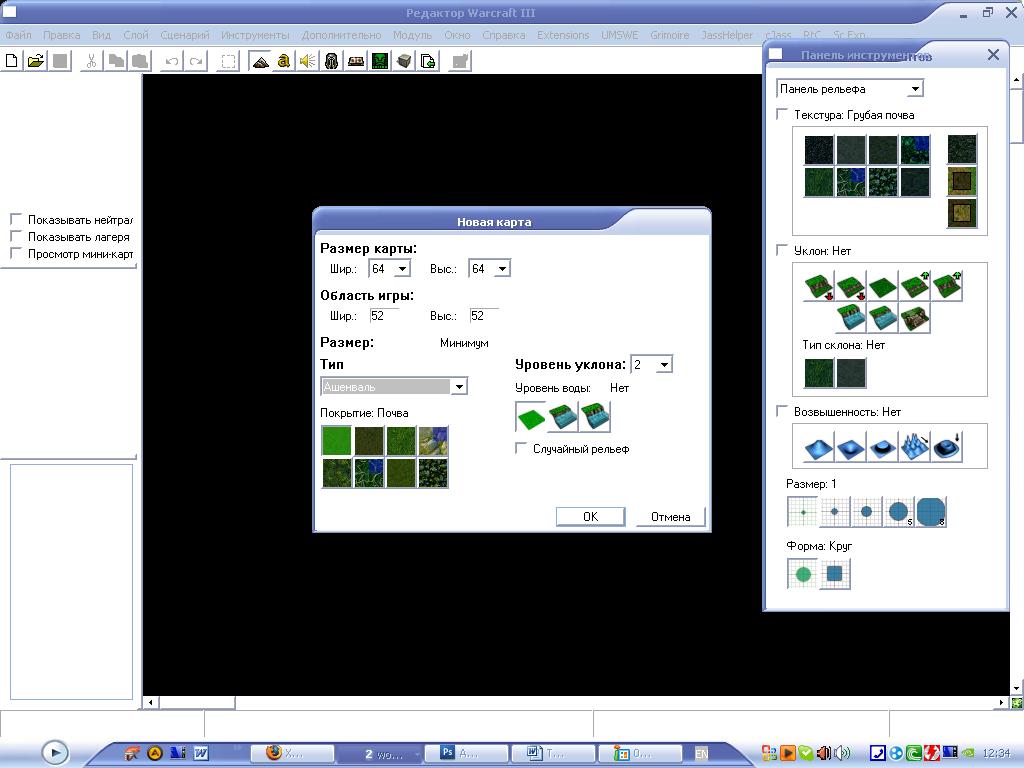This screenshot has height=768, width=1024.
Task: Click the taskbar media play button
Action: [55, 753]
